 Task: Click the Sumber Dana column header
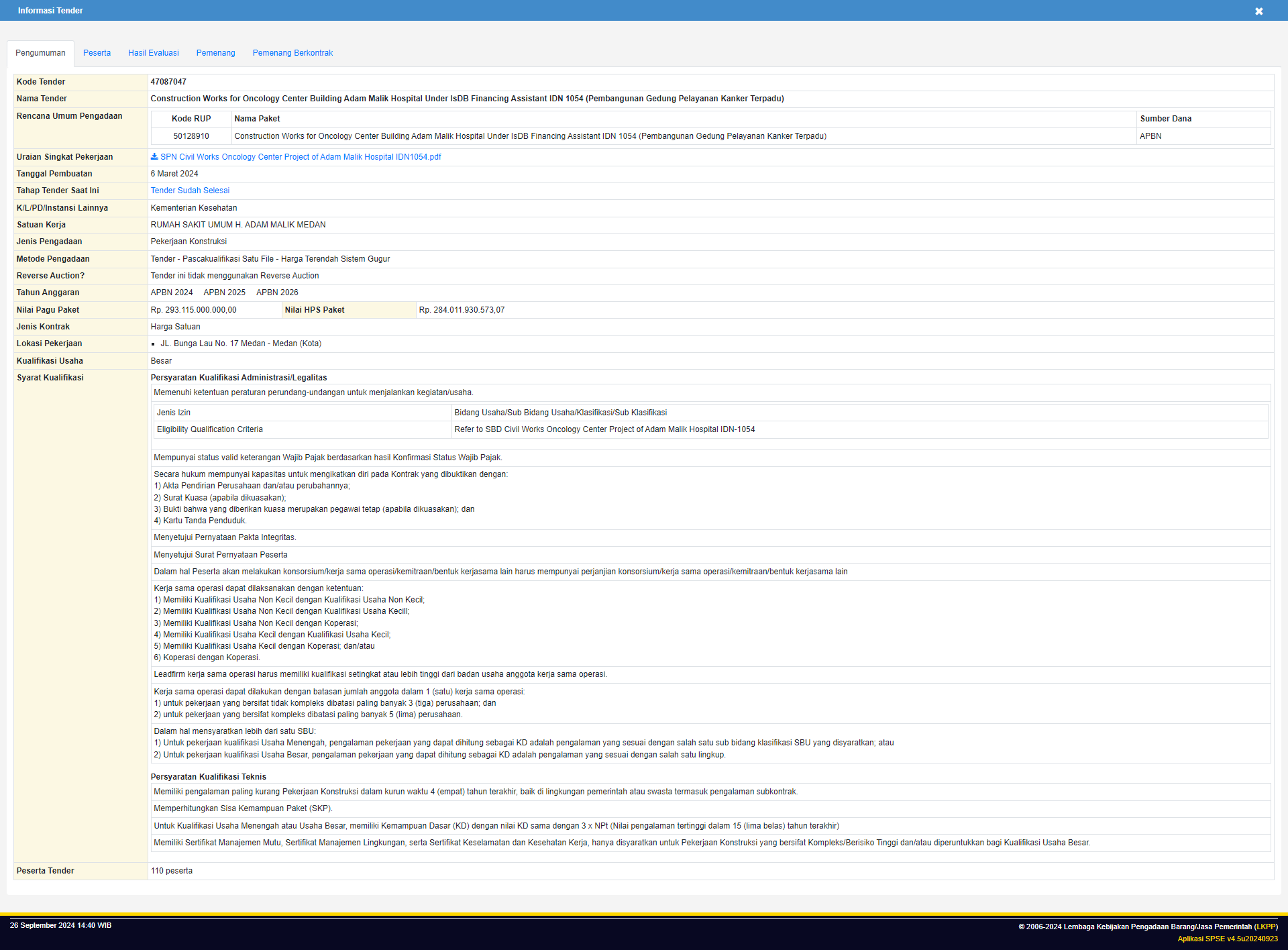(1165, 119)
